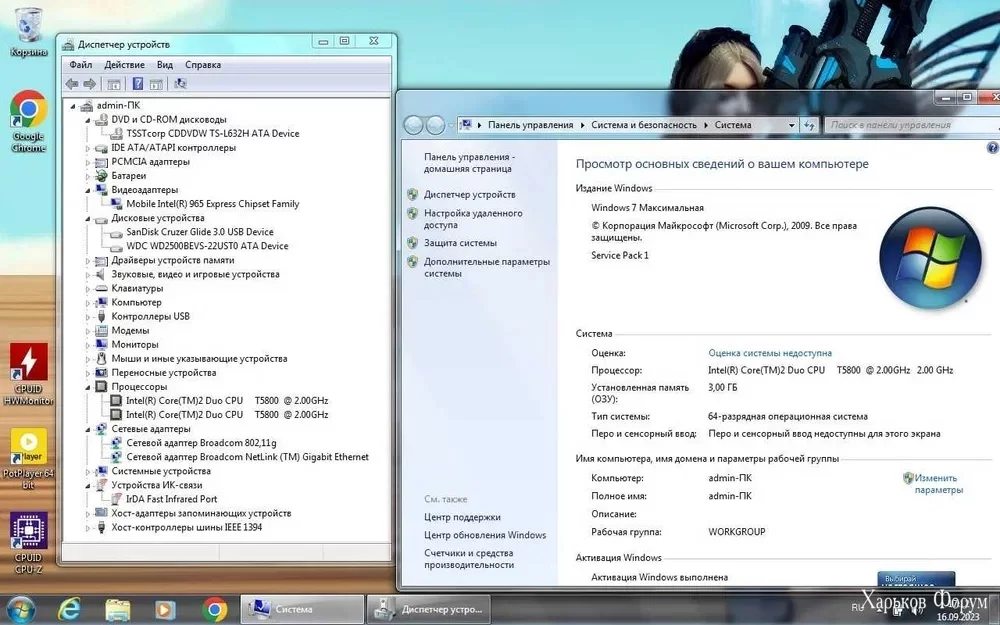Open Защита системы link

pos(460,243)
